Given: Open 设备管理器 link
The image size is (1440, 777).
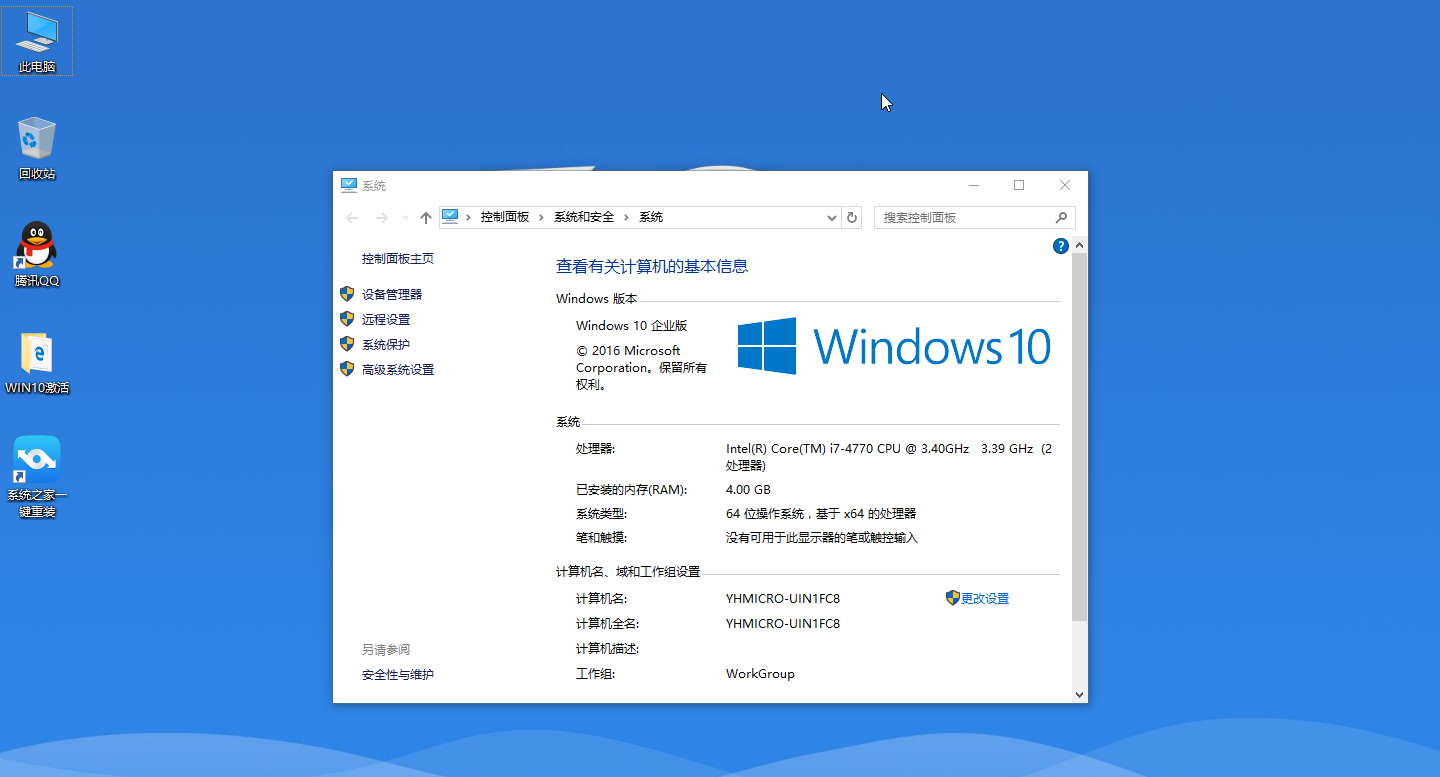Looking at the screenshot, I should click(x=392, y=294).
